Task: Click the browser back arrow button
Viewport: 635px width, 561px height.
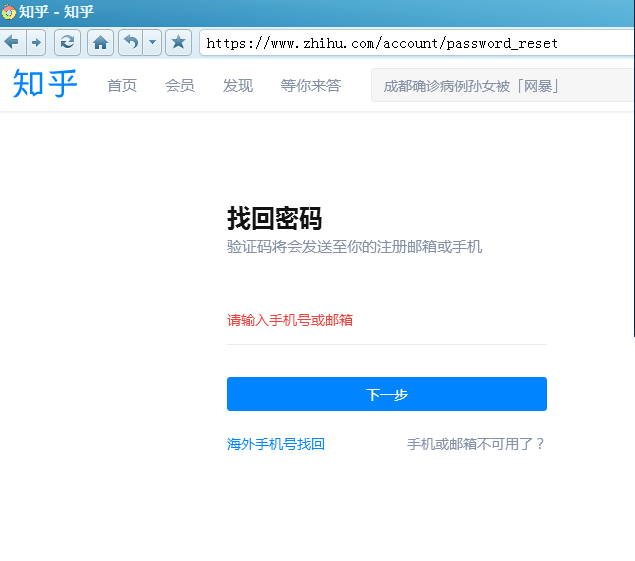Action: [12, 42]
